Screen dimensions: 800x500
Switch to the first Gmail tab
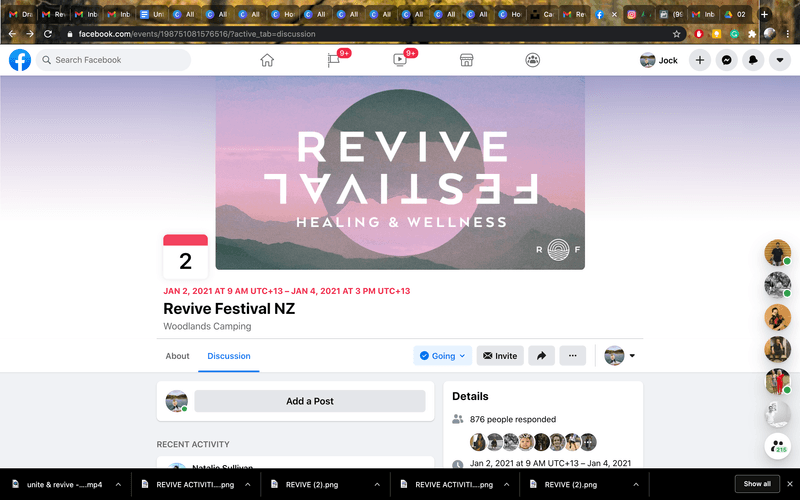click(x=20, y=14)
